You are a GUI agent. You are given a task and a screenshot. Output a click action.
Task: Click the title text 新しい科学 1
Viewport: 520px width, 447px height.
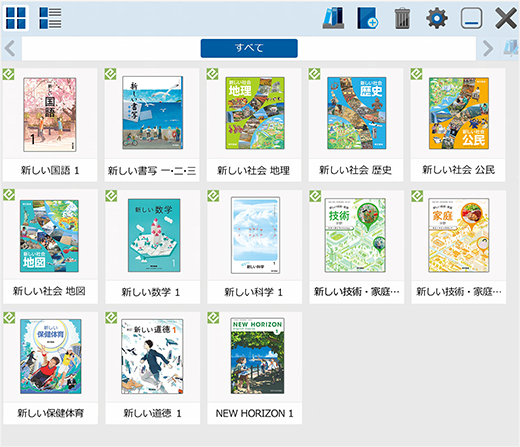click(253, 292)
